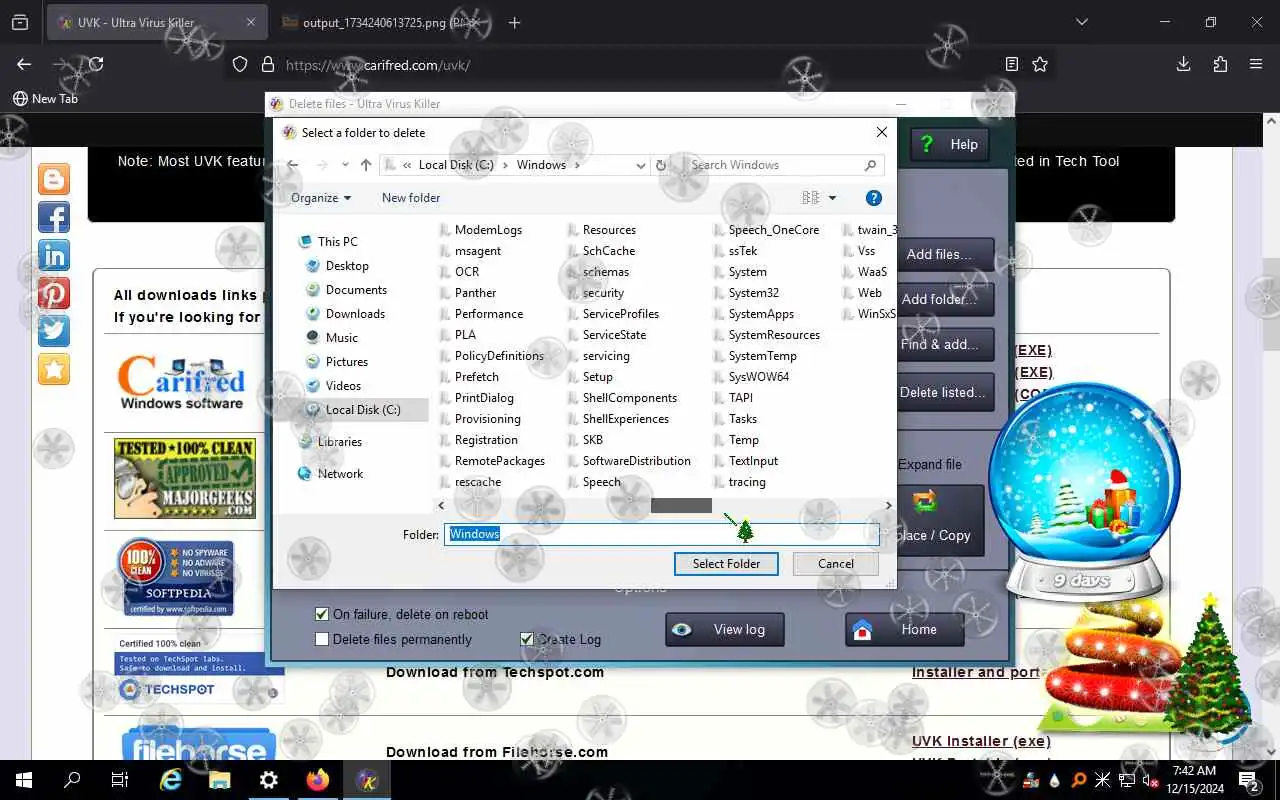
Task: Click the Add files... button
Action: [x=946, y=254]
